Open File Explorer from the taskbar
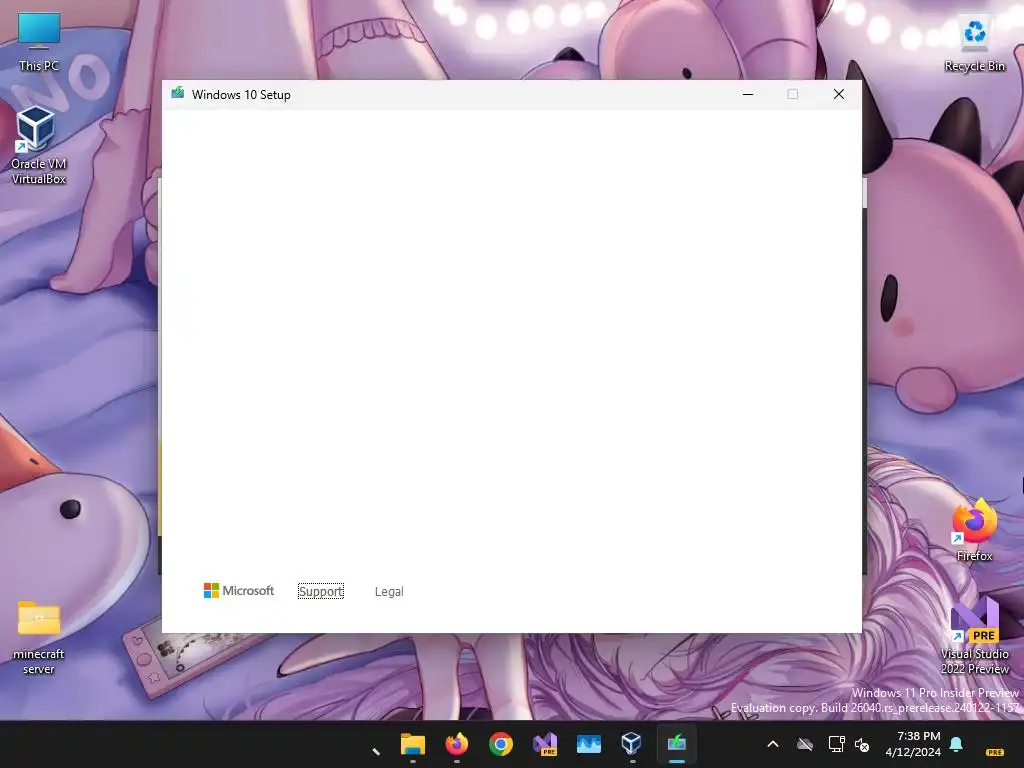1024x768 pixels. tap(413, 744)
